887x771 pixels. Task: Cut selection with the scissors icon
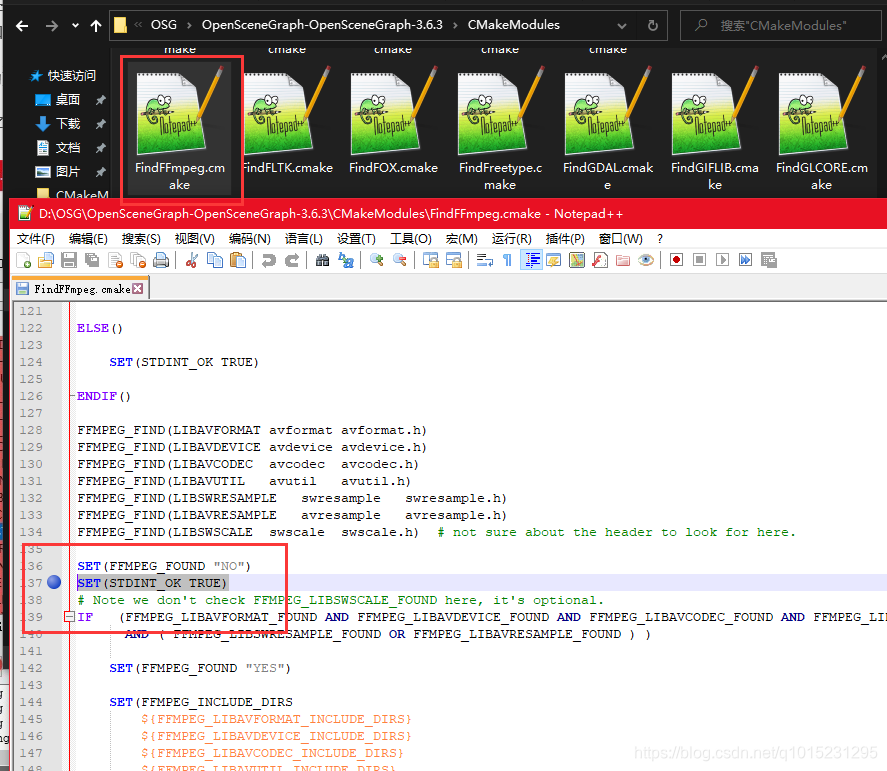pos(192,260)
